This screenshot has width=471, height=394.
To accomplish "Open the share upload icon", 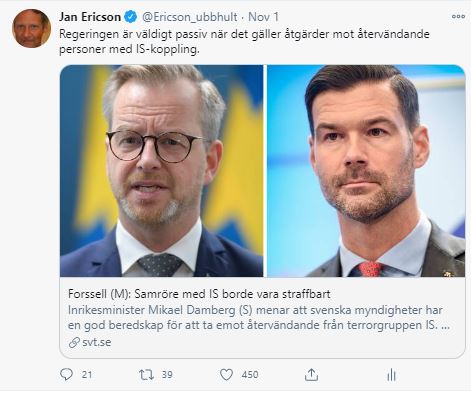I will [311, 375].
